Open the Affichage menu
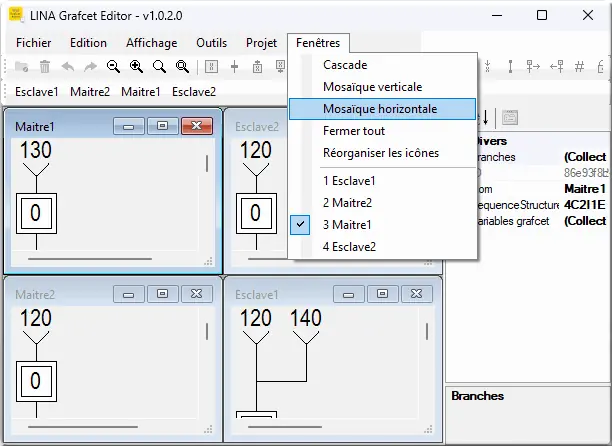The height and width of the screenshot is (446, 612). pyautogui.click(x=151, y=43)
